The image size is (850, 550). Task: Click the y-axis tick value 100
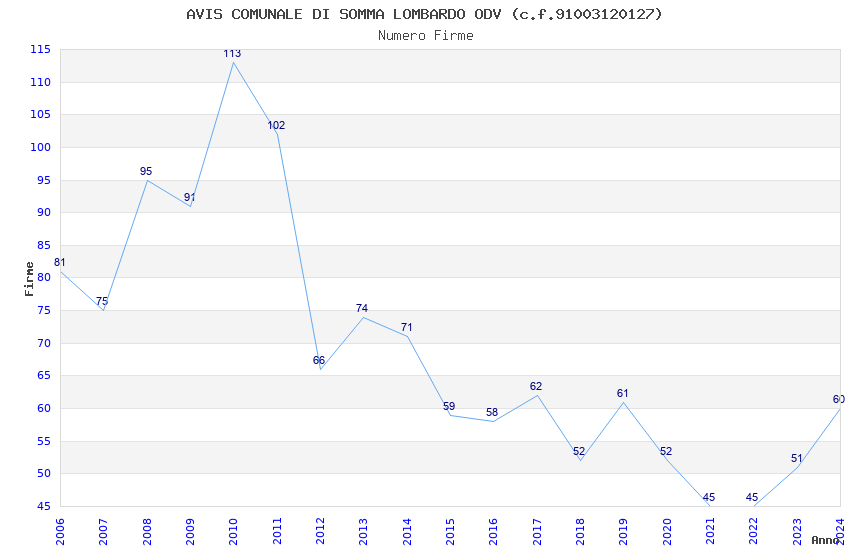click(40, 147)
